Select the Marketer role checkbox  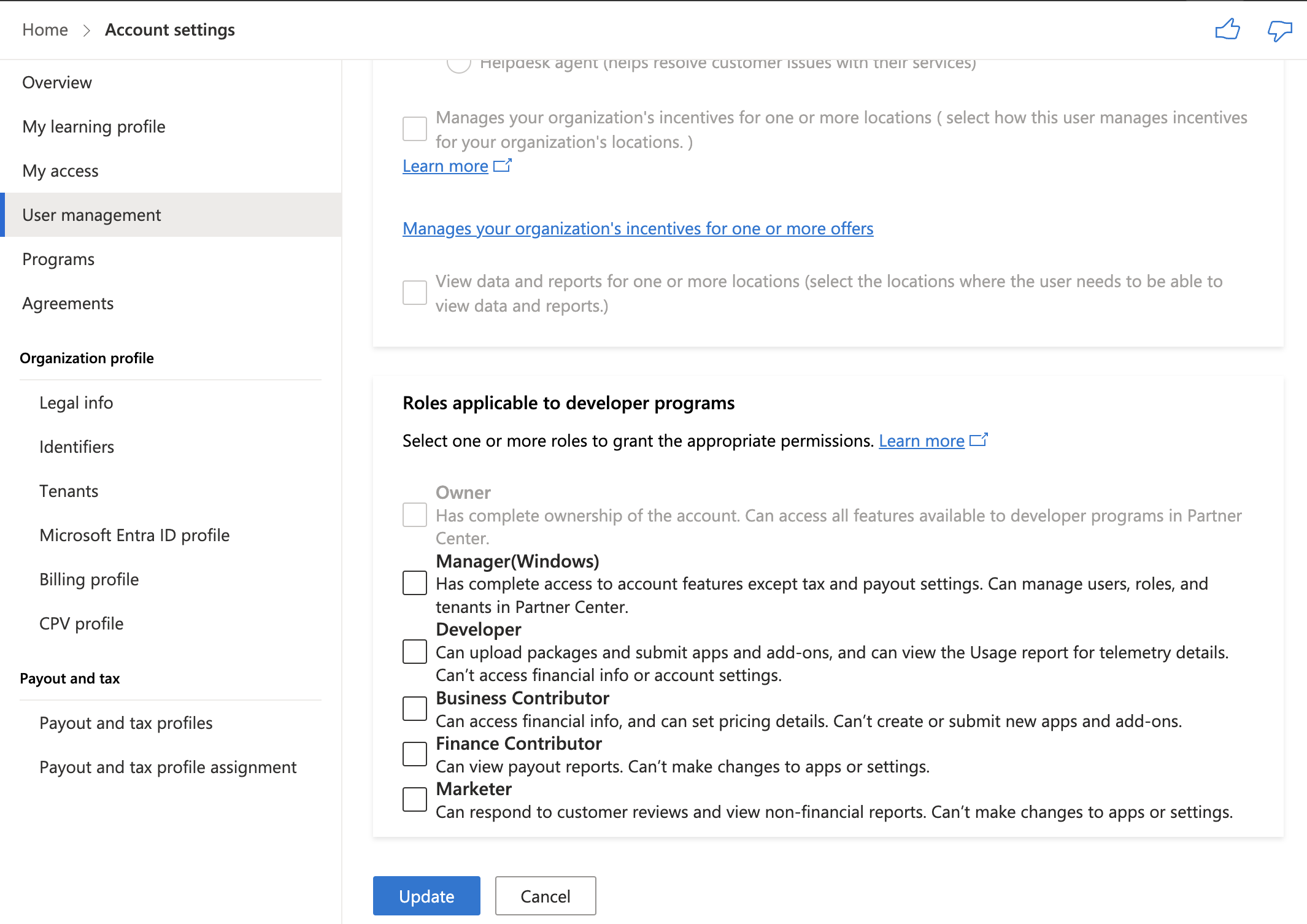click(415, 799)
